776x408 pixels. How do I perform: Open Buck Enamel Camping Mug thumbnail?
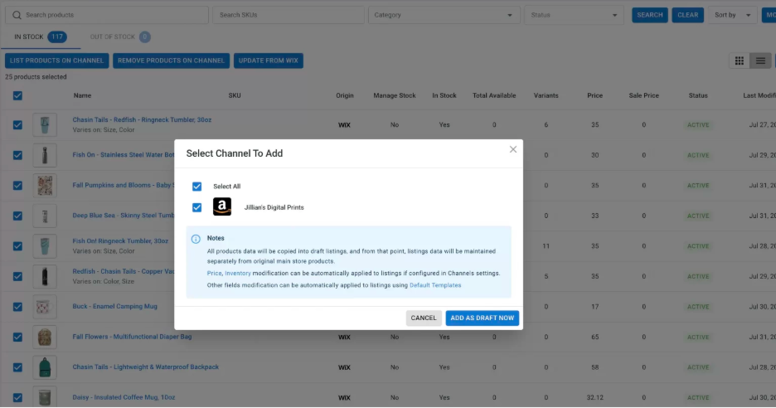[x=45, y=306]
